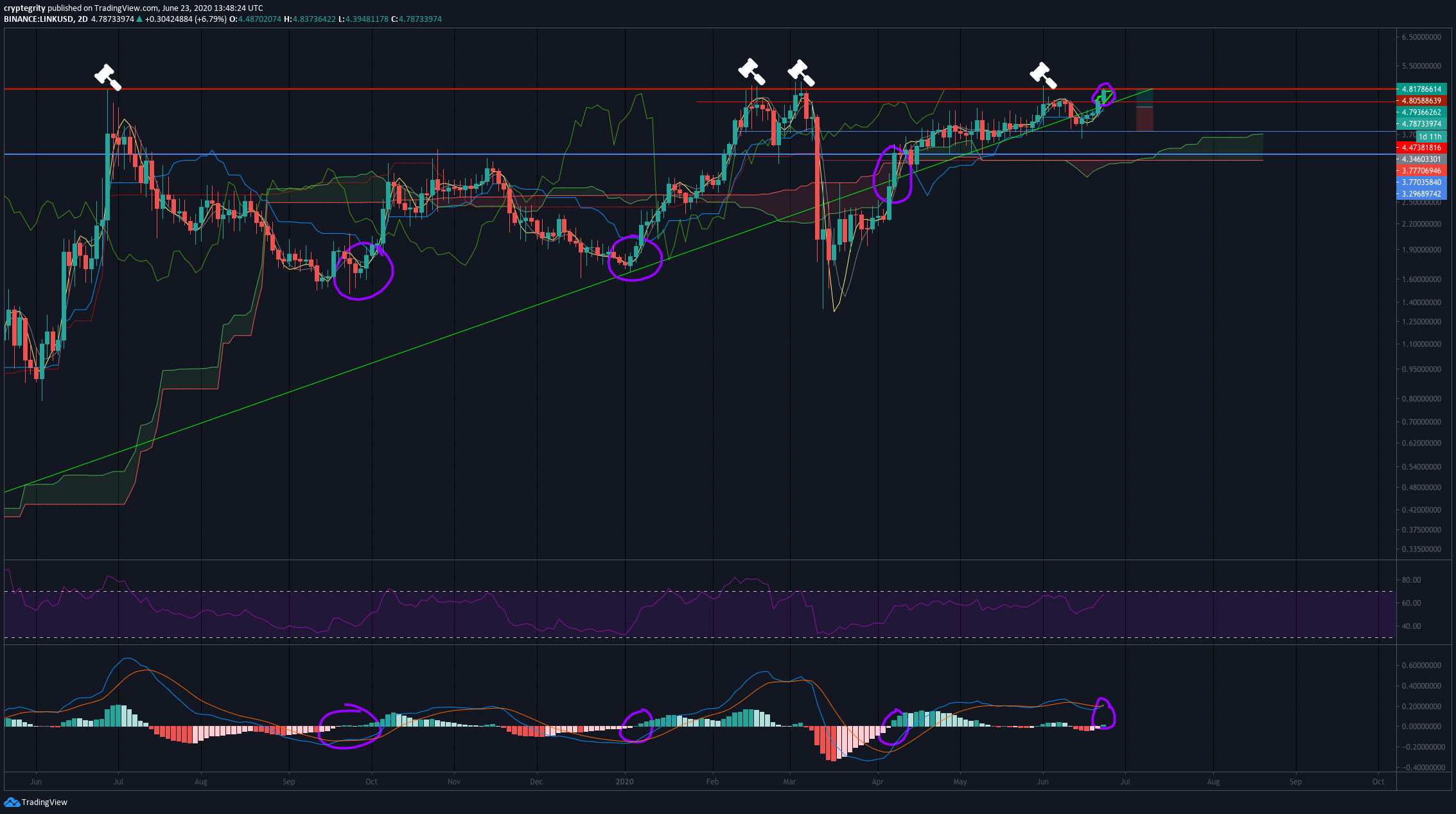Click the Apr label on the time axis
Screen dimensions: 1456x814
pos(877,782)
